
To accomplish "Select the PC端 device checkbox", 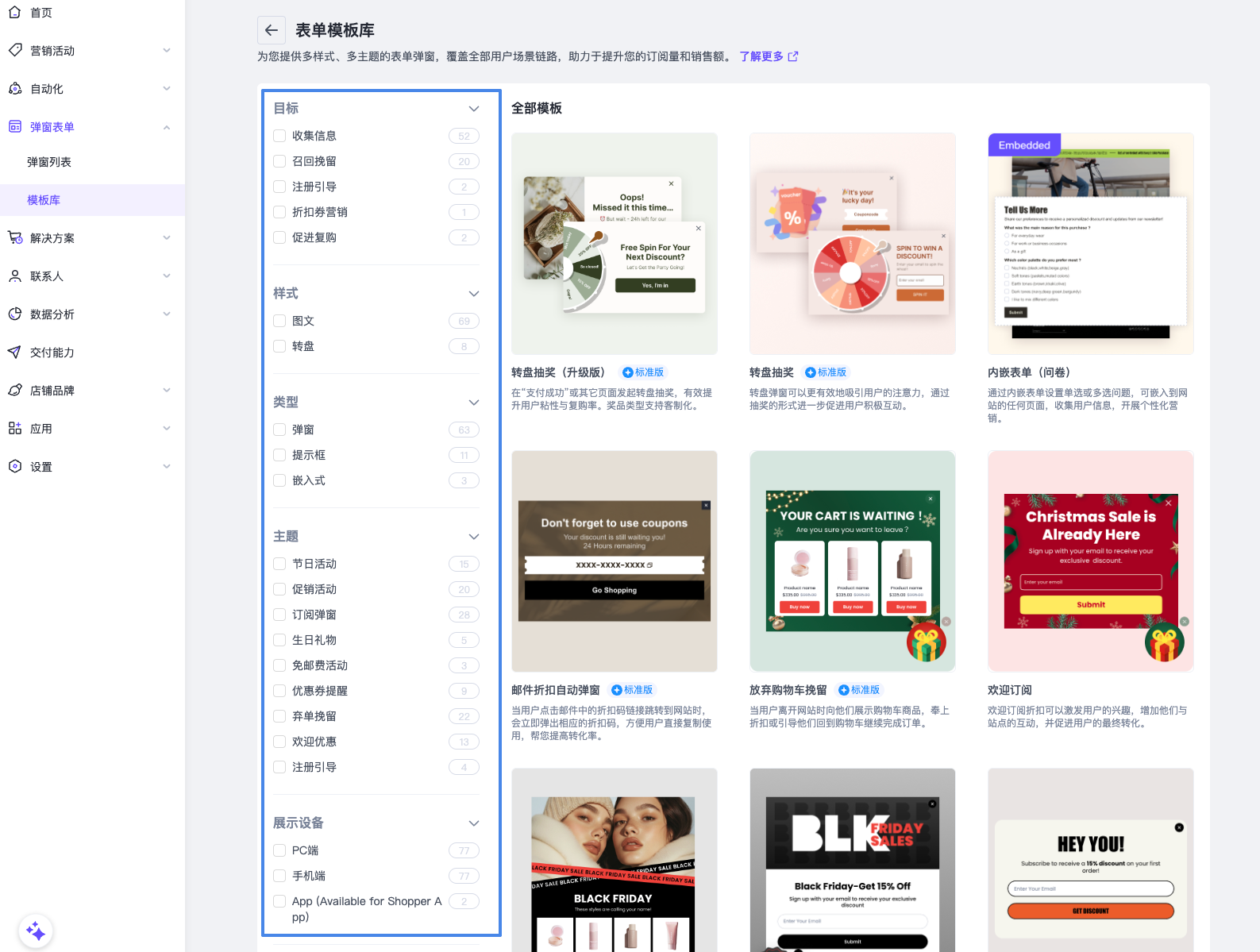I will click(279, 850).
